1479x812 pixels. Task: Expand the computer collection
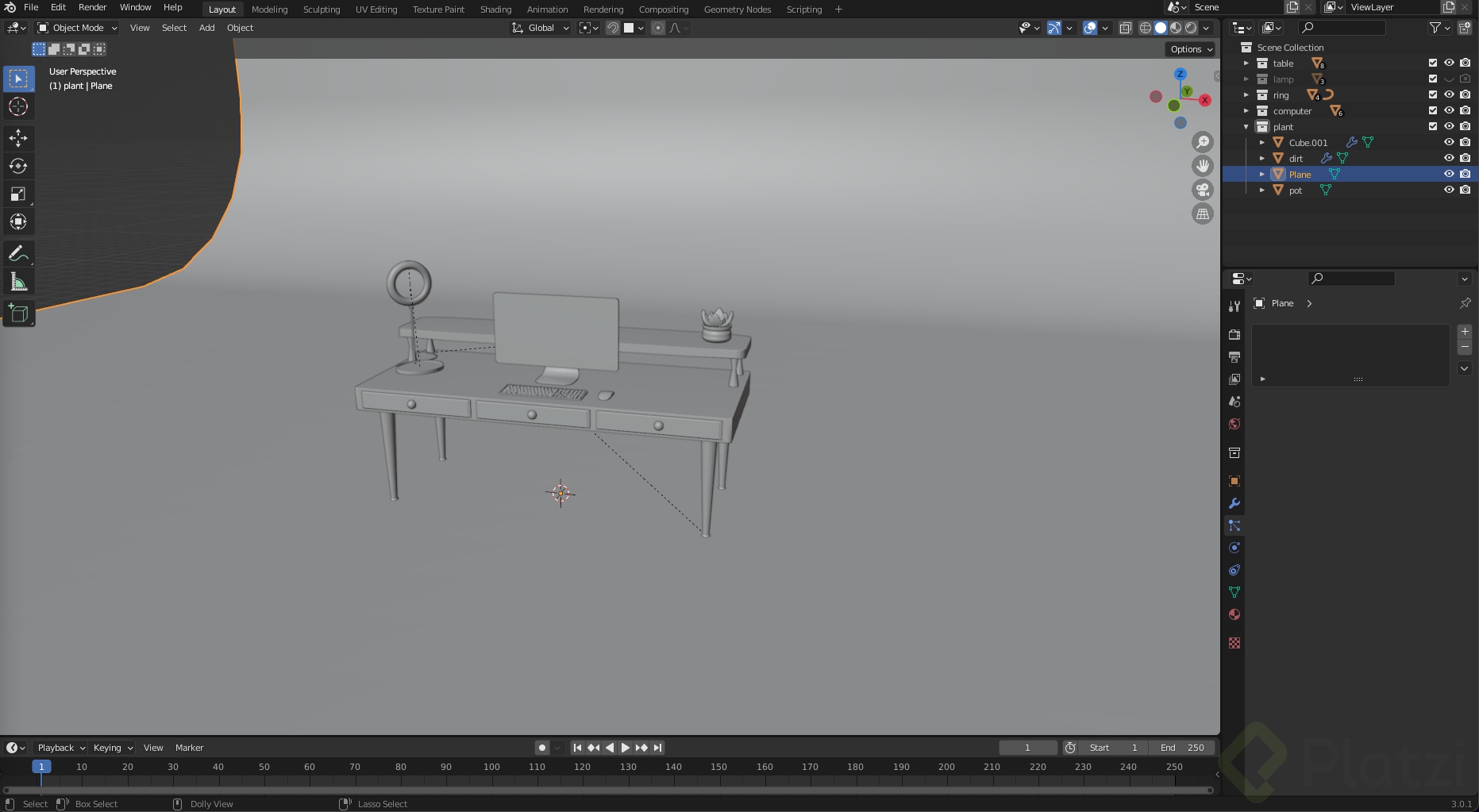[x=1246, y=110]
